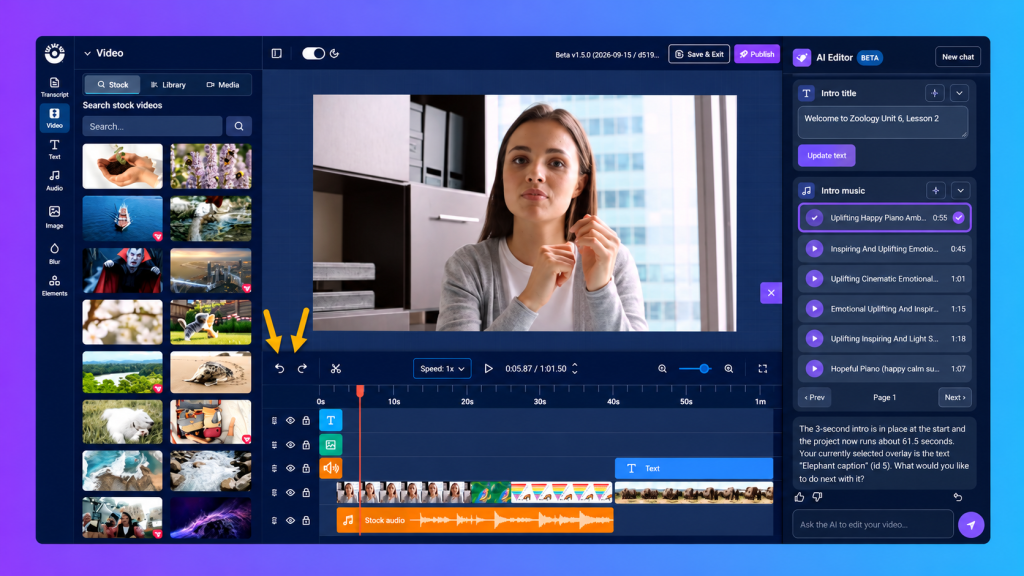1024x576 pixels.
Task: Click the moon dark mode icon
Action: tap(334, 54)
